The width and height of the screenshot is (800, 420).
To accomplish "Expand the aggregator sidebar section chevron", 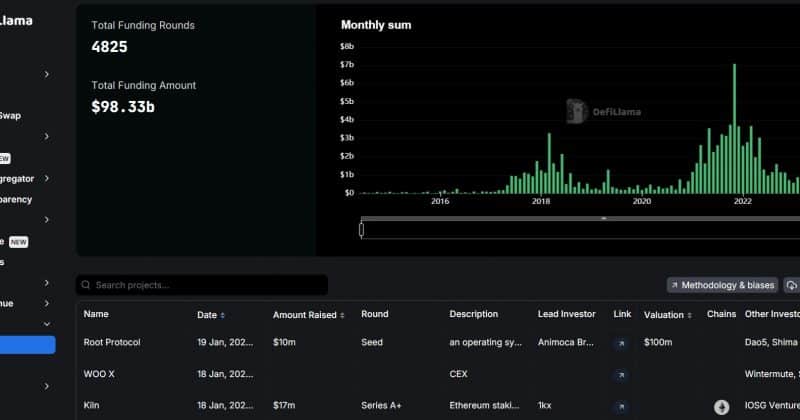I will 46,178.
